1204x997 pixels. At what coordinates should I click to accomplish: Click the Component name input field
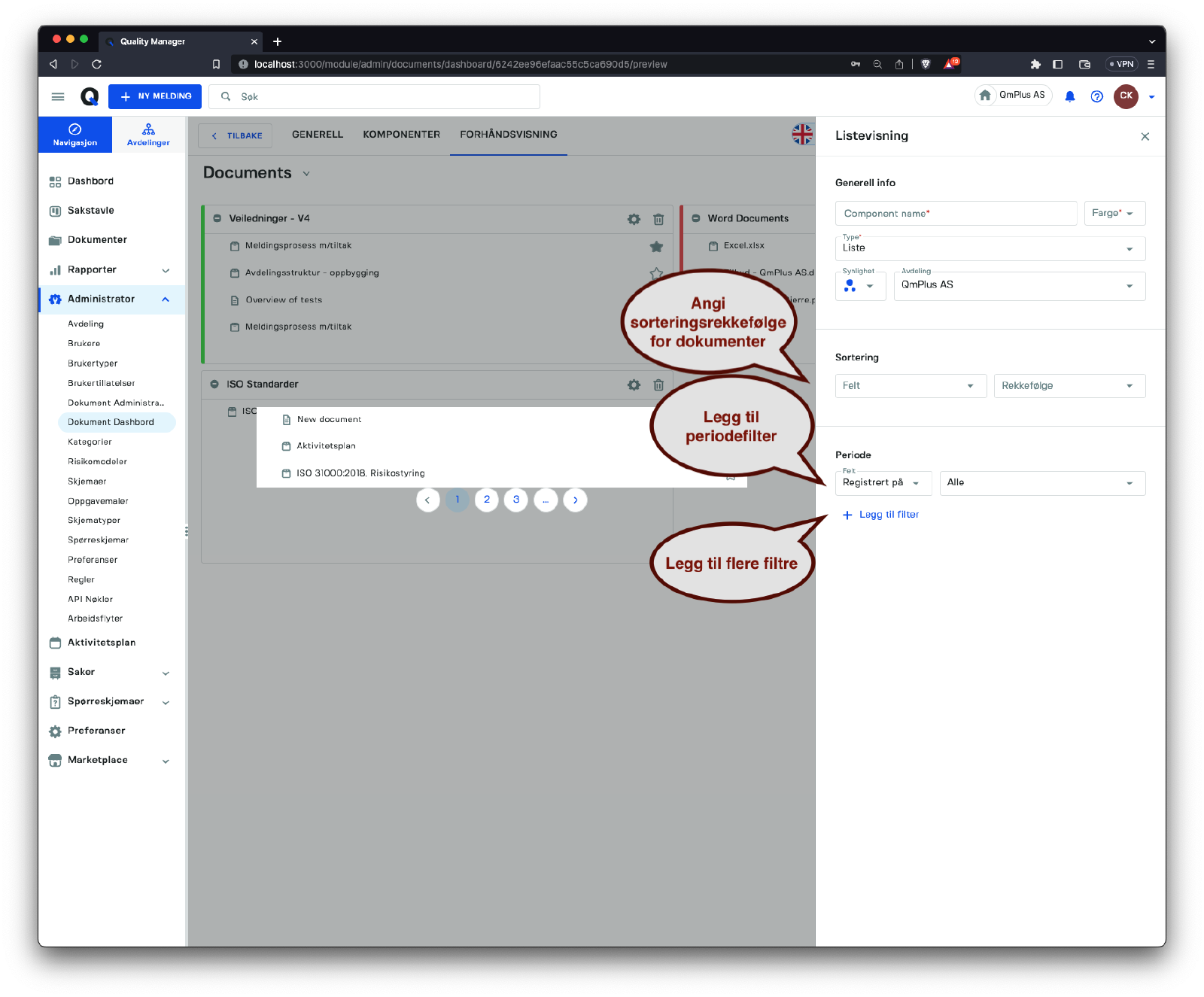pyautogui.click(x=956, y=214)
